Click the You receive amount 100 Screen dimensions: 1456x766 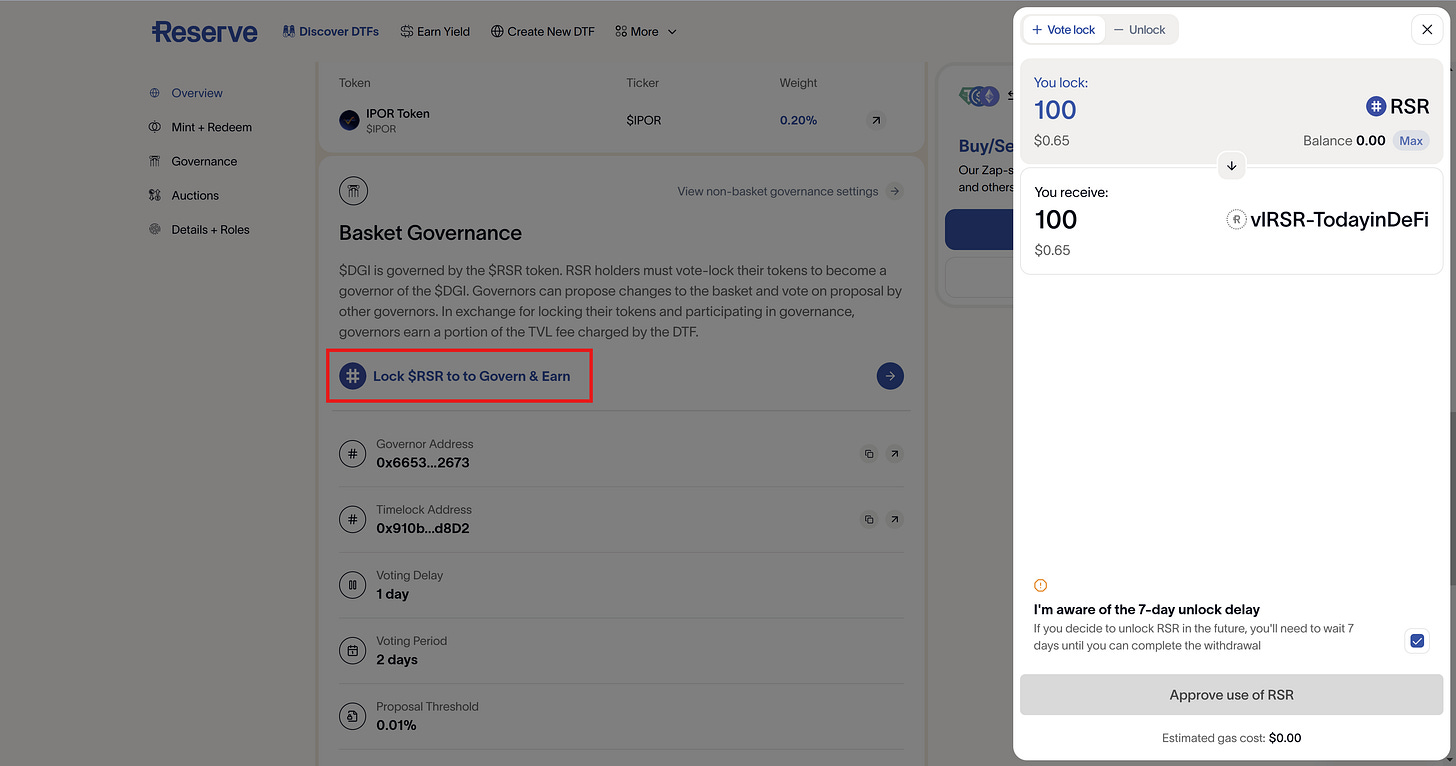click(x=1056, y=220)
